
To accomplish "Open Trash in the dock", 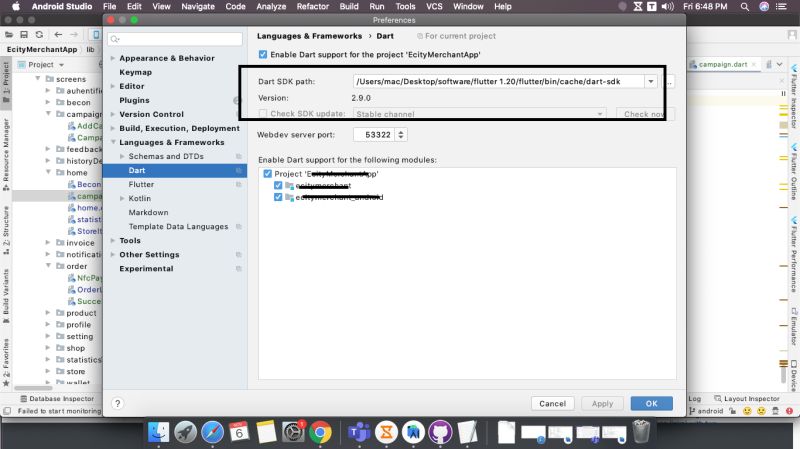I will click(641, 432).
